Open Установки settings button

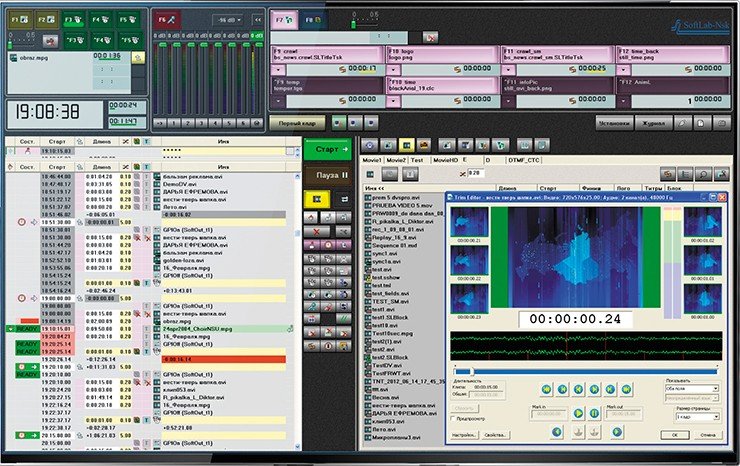tap(614, 123)
